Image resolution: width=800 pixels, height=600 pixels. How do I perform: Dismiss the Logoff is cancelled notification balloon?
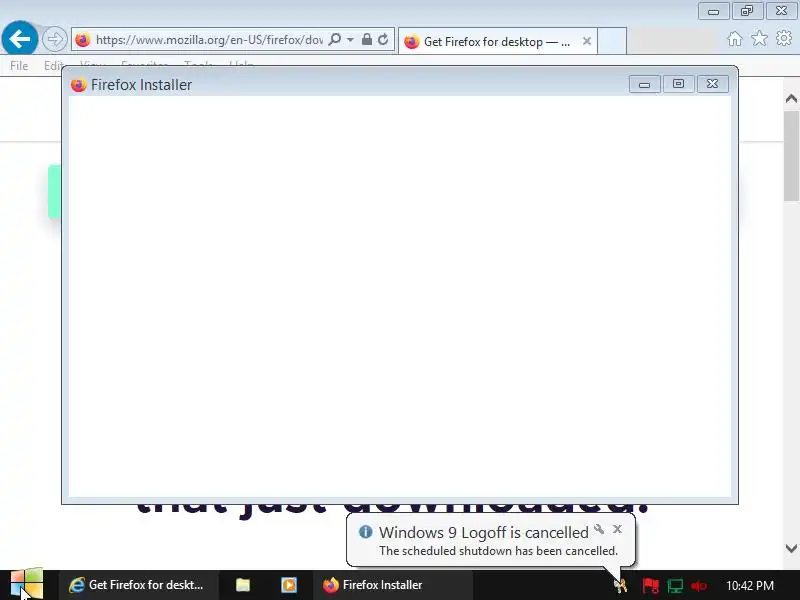point(617,529)
